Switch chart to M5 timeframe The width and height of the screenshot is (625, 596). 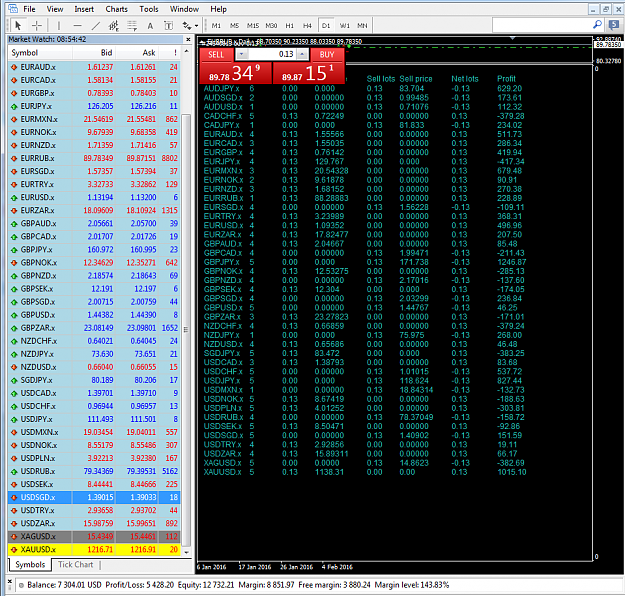234,26
